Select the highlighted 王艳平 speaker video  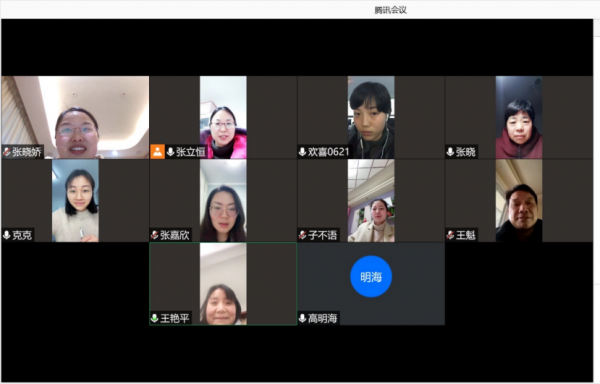point(223,284)
